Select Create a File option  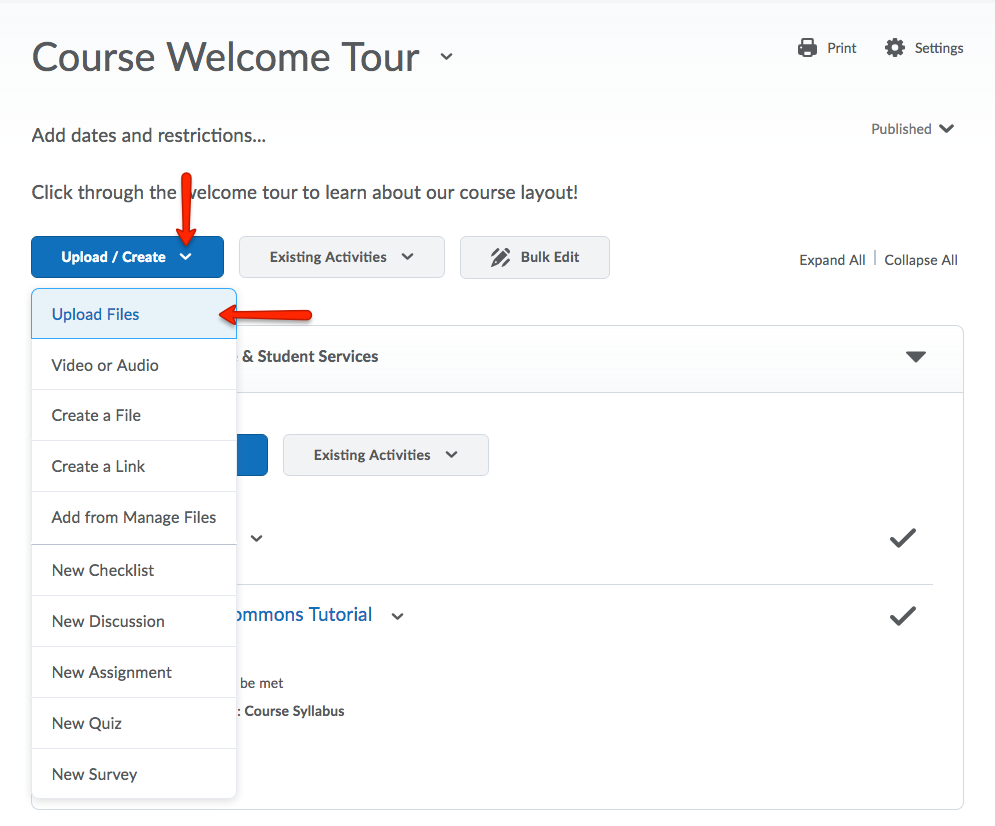pyautogui.click(x=96, y=415)
